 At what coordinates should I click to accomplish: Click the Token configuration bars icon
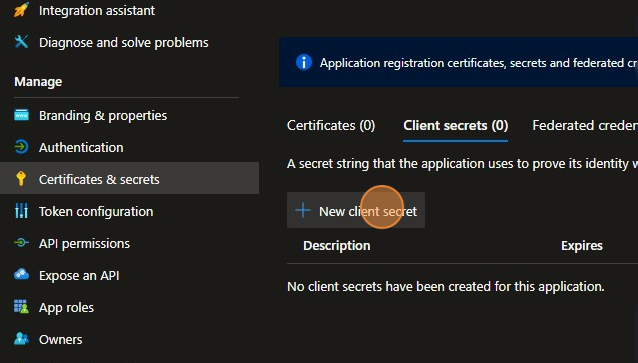21,211
